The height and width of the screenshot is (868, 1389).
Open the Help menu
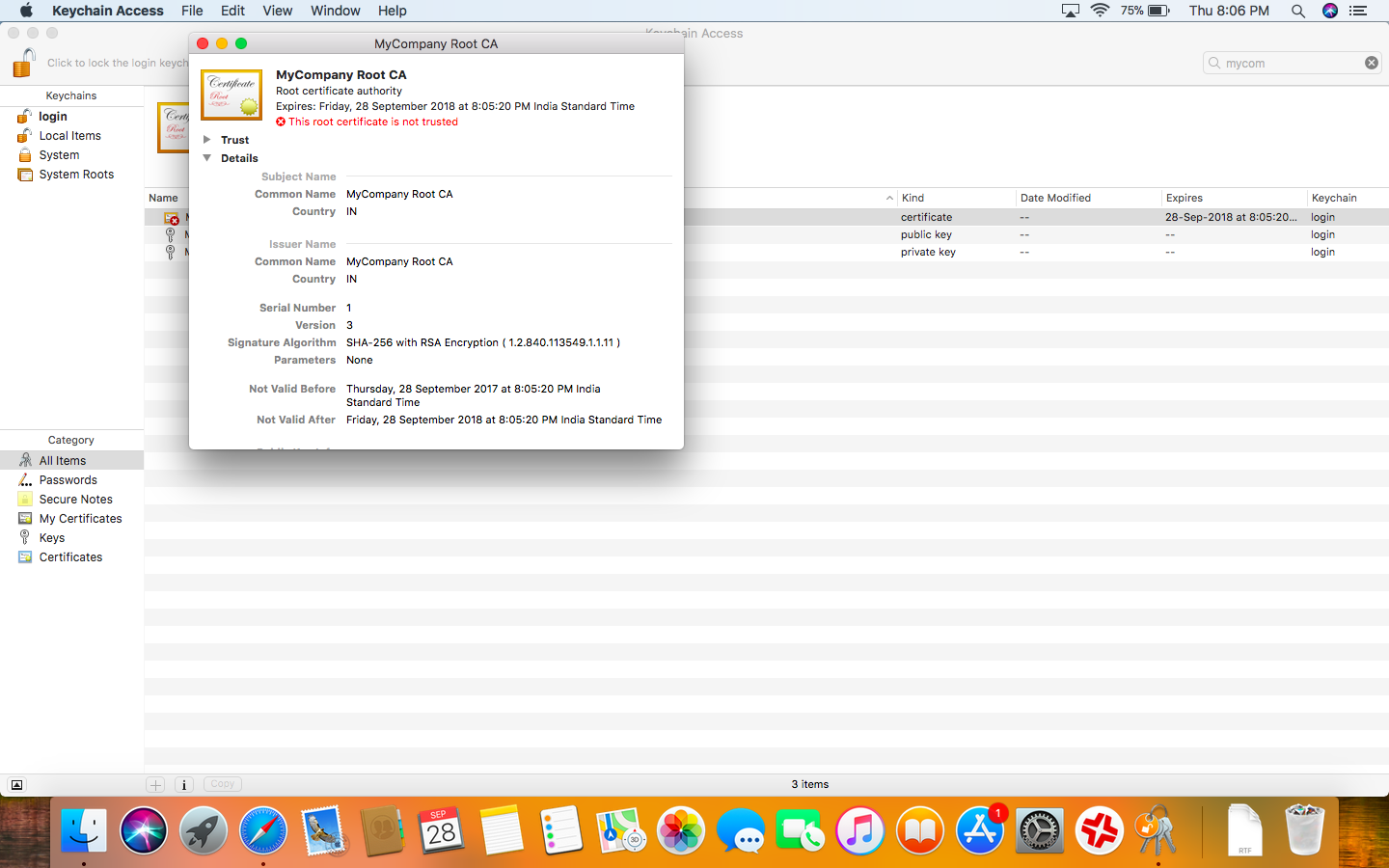392,11
